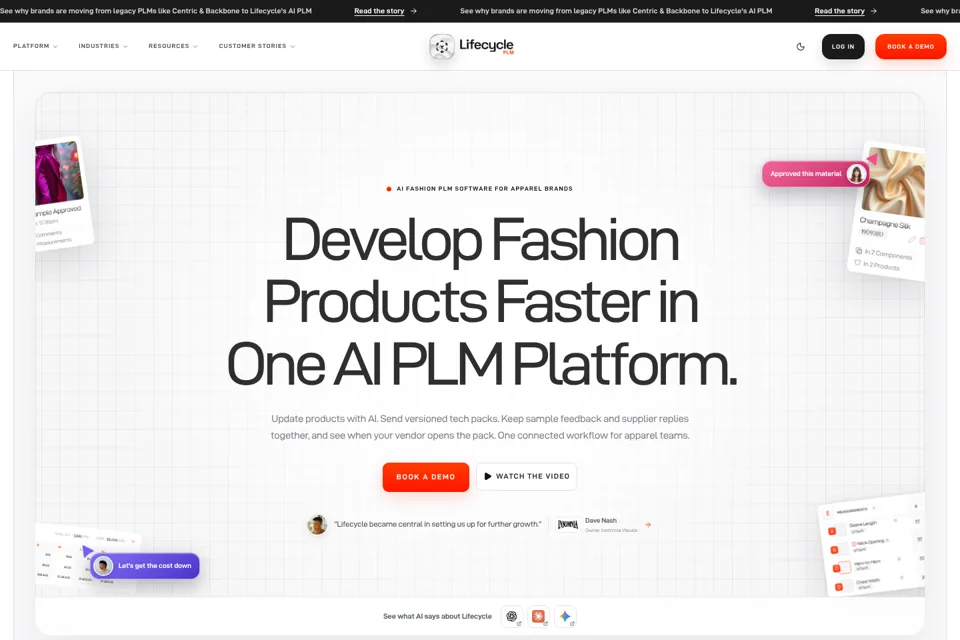
Task: Click the measurements table card
Action: 872,545
